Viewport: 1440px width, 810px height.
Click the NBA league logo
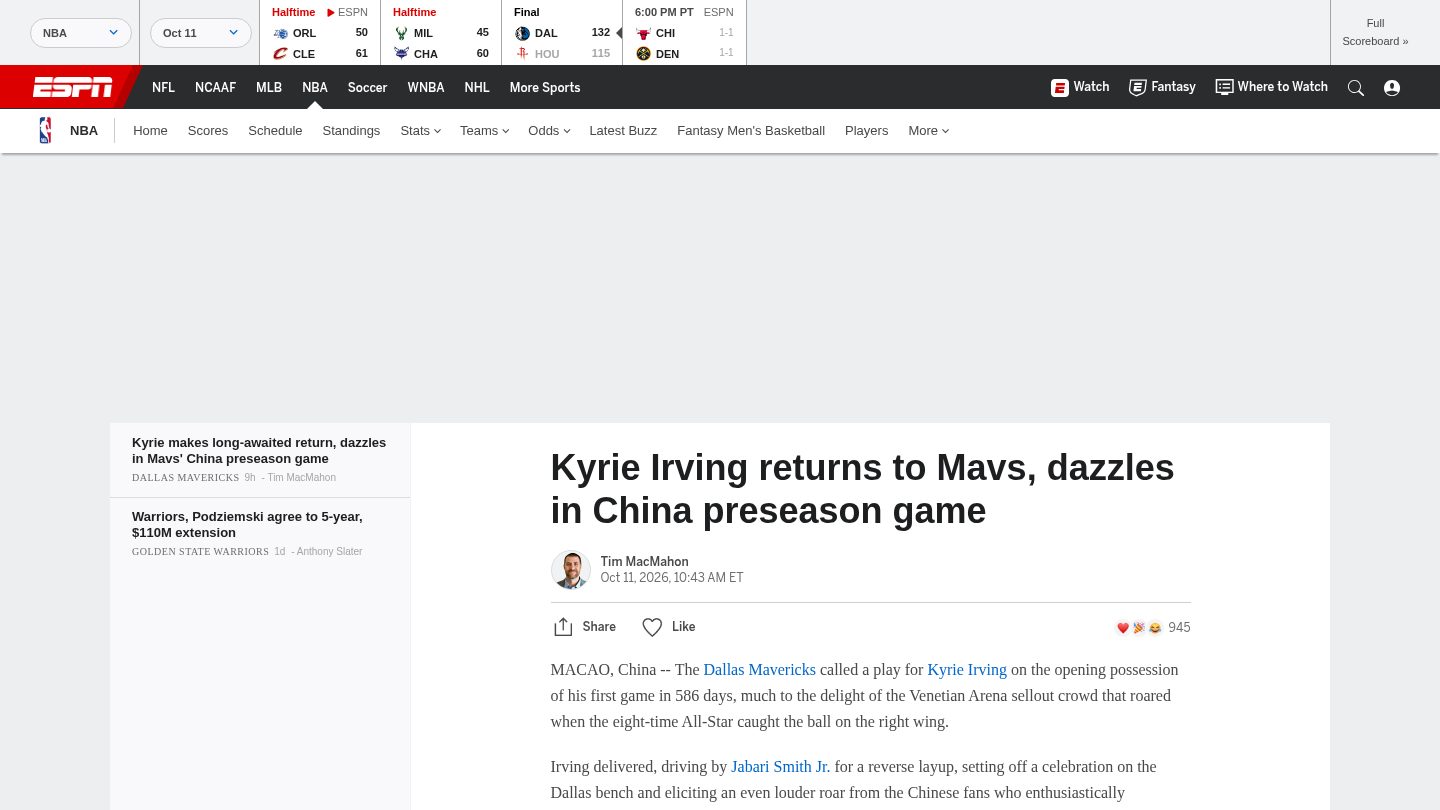tap(45, 131)
